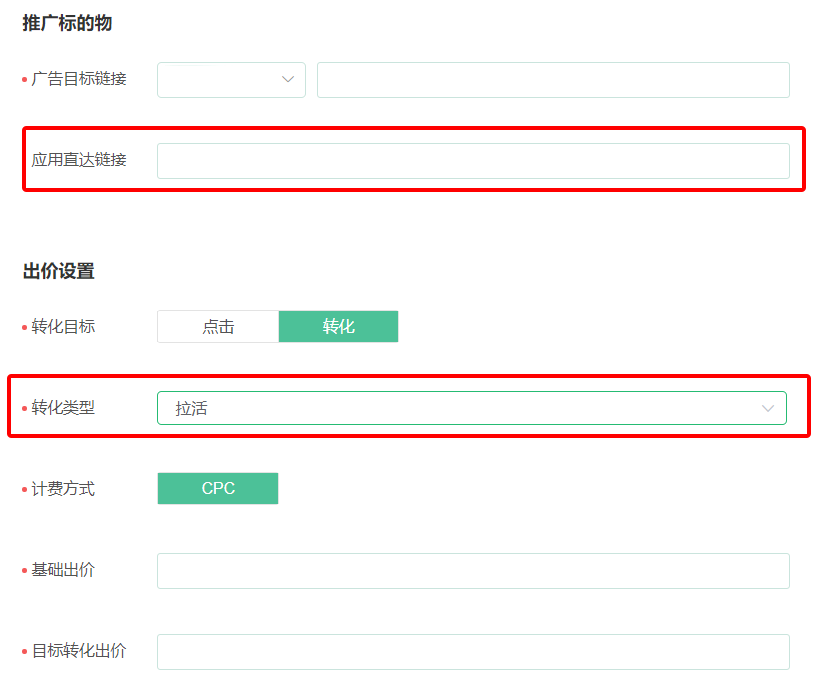823x698 pixels.
Task: Open the 转化类型 dropdown via its chevron arrow
Action: tap(768, 408)
